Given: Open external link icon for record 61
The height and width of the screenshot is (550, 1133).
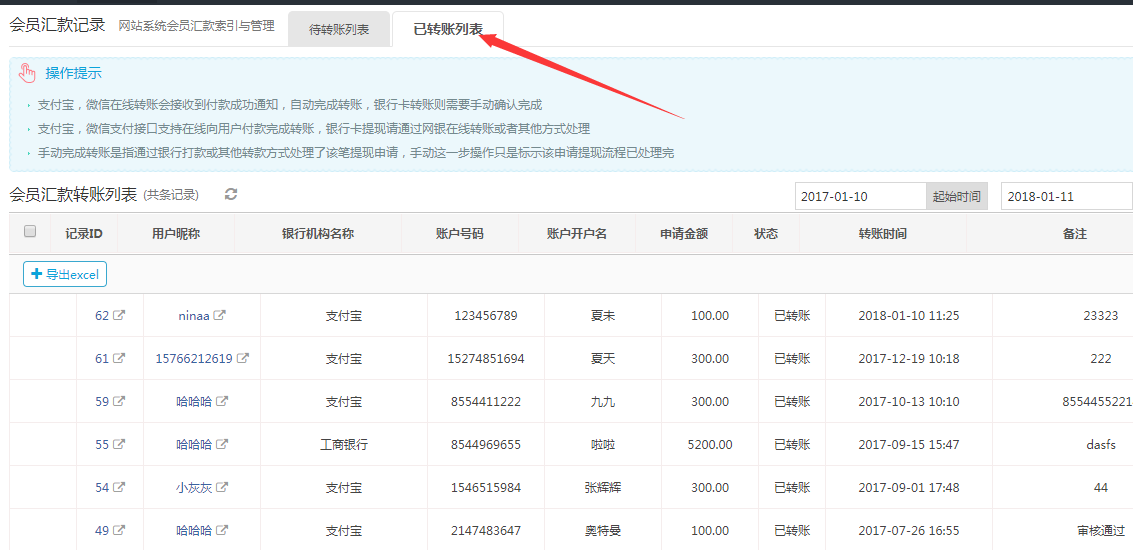Looking at the screenshot, I should (x=119, y=359).
